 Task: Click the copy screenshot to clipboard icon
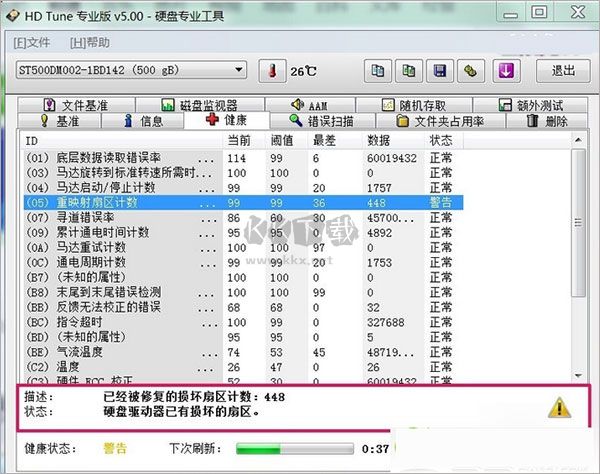coord(409,71)
